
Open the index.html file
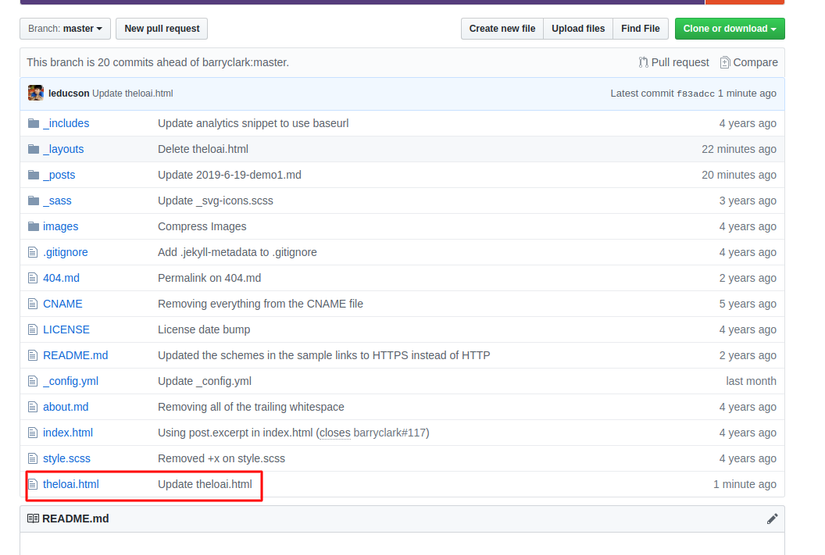point(68,432)
